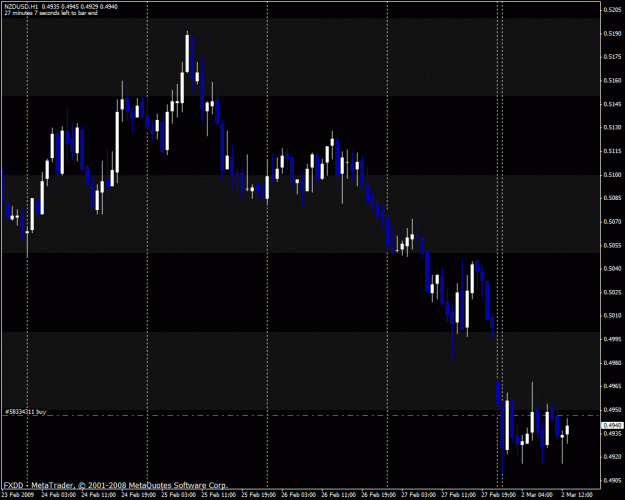Click the 0.4920 price axis label
Screen dimensions: 625x500
[613, 457]
